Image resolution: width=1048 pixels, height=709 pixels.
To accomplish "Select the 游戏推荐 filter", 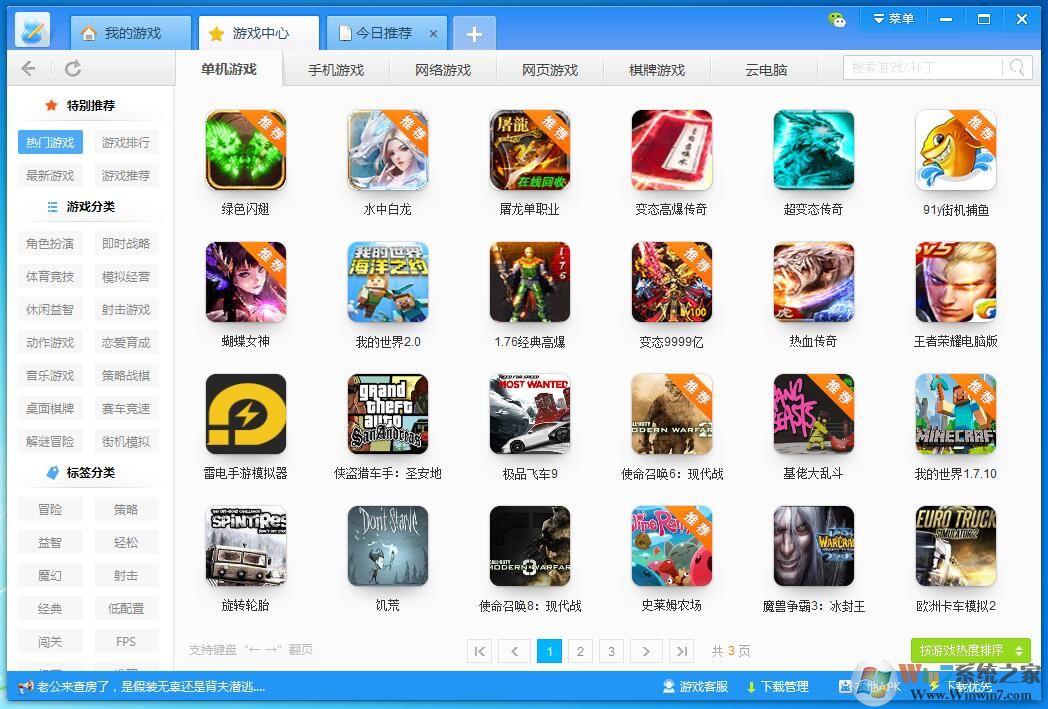I will (125, 175).
